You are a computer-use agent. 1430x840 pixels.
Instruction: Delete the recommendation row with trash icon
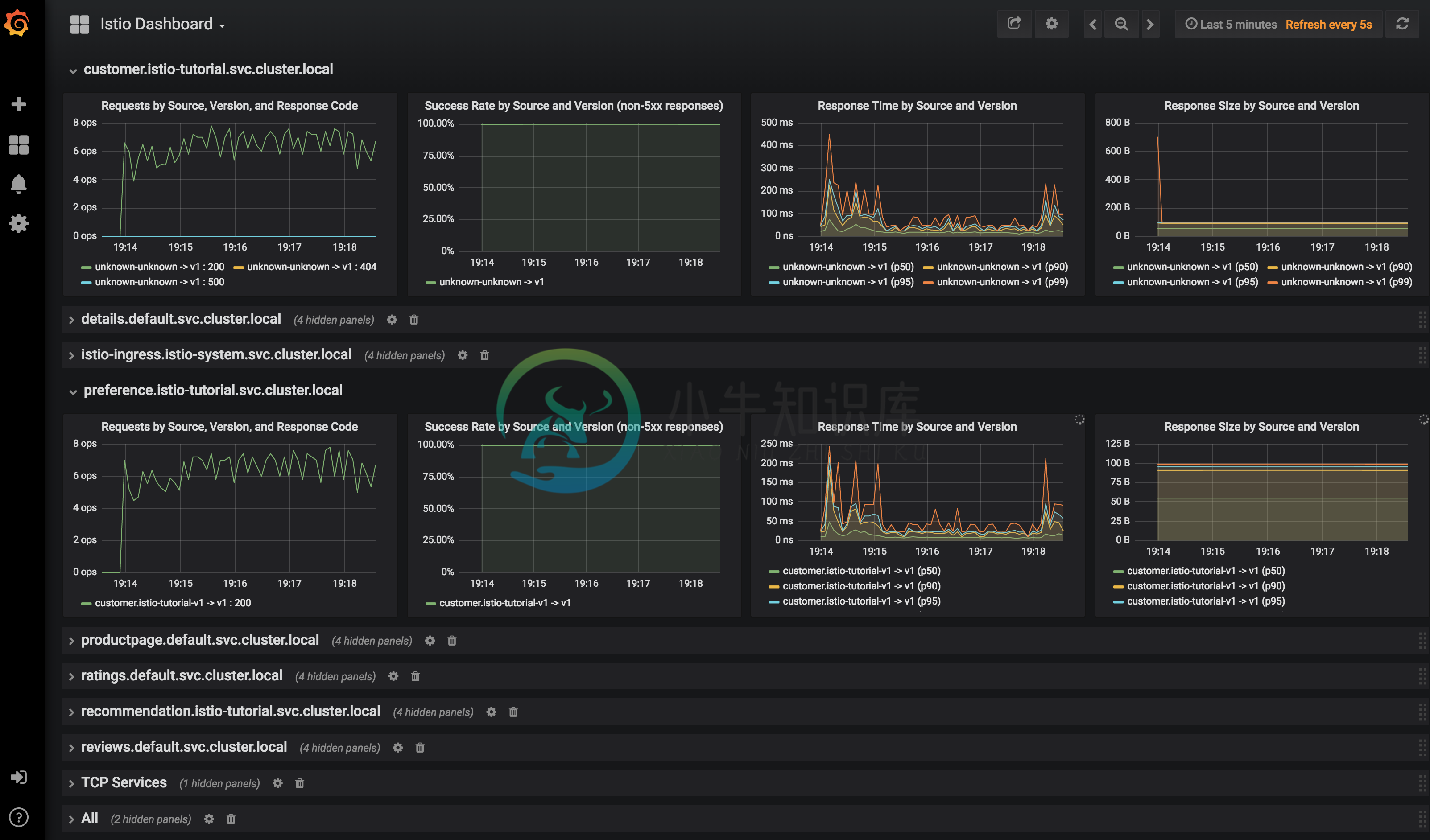(513, 712)
